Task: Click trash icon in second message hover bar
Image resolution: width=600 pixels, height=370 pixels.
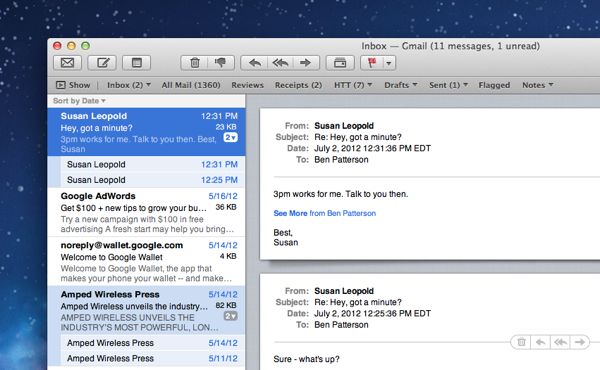Action: (x=521, y=342)
